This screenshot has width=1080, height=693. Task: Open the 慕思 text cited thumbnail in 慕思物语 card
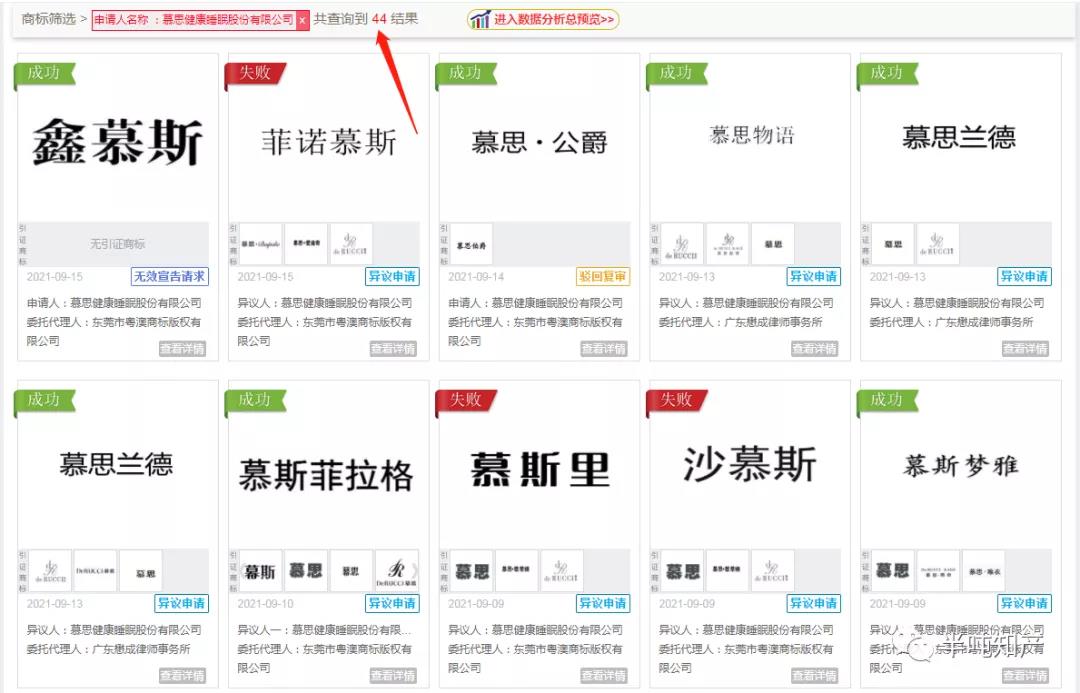point(773,244)
